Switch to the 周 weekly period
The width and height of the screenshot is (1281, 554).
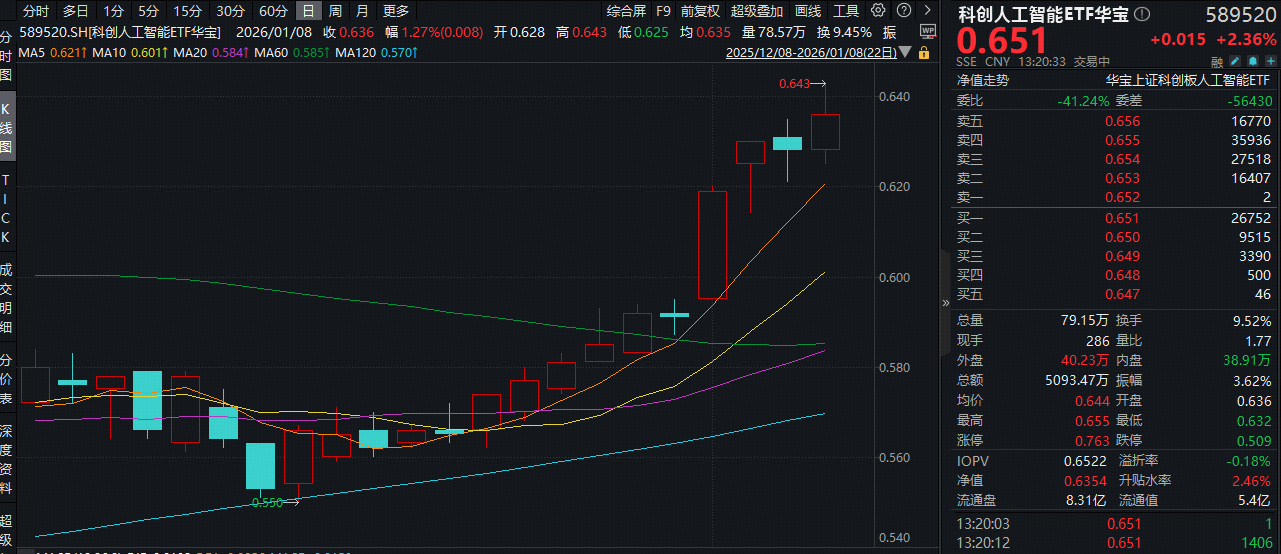335,11
